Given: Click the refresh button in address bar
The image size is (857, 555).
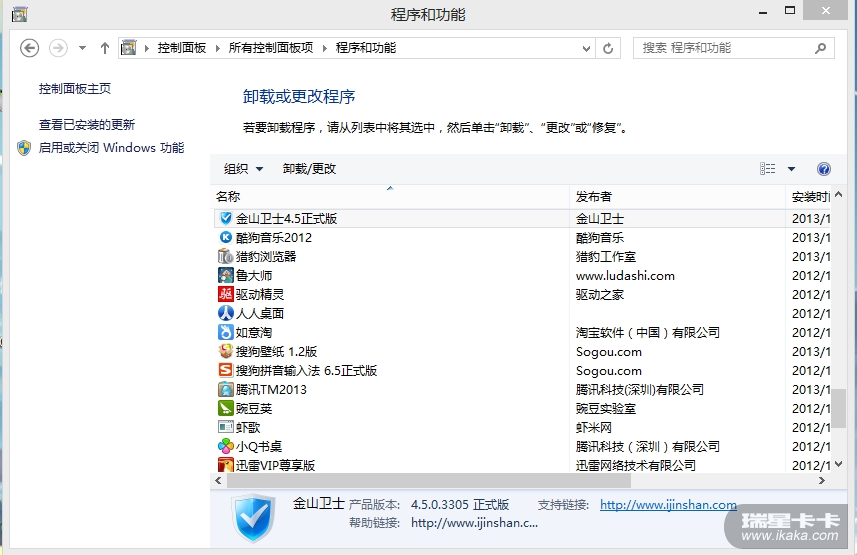Looking at the screenshot, I should [608, 48].
